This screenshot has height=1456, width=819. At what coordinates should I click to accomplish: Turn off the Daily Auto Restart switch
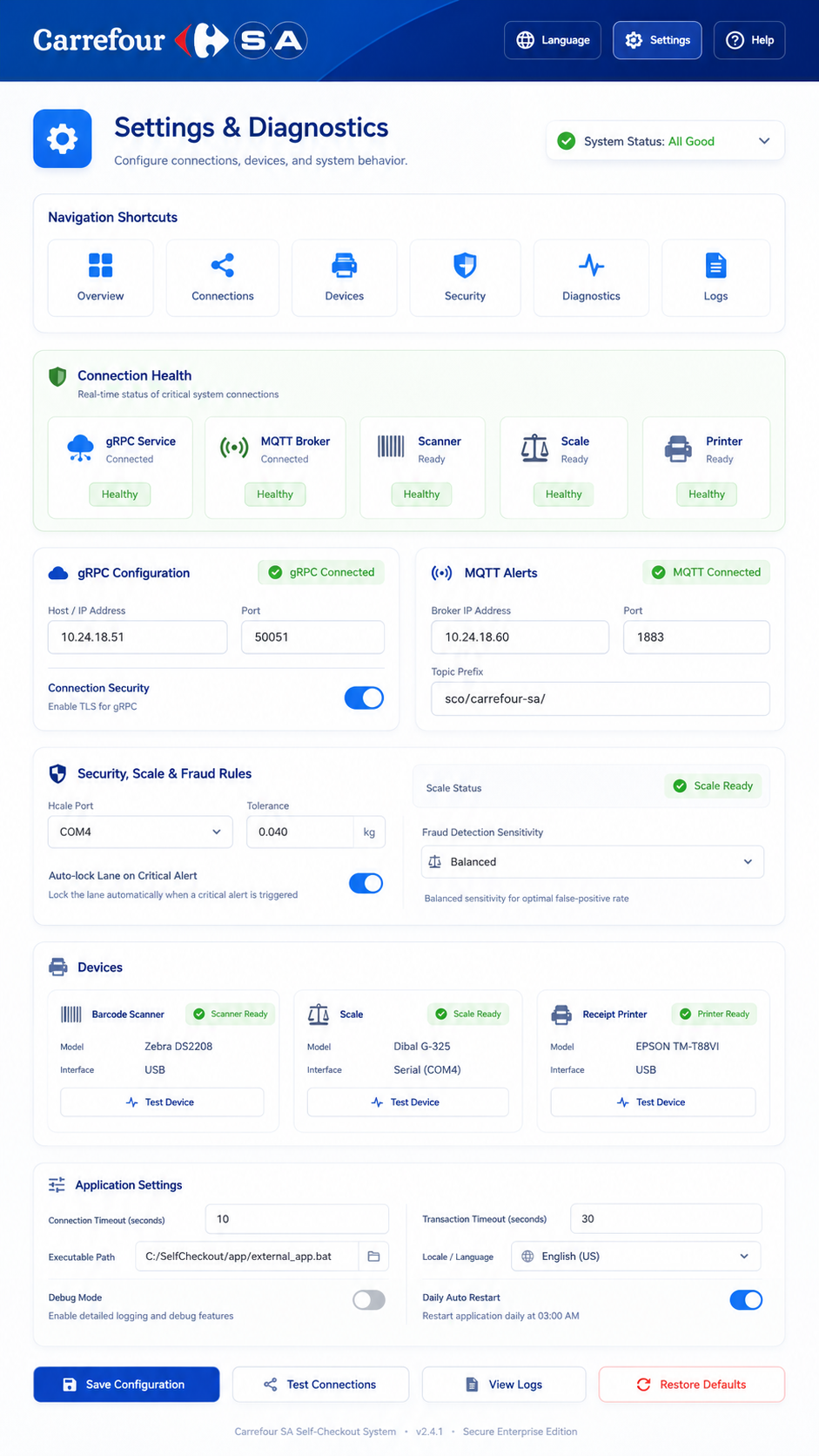click(x=746, y=1300)
